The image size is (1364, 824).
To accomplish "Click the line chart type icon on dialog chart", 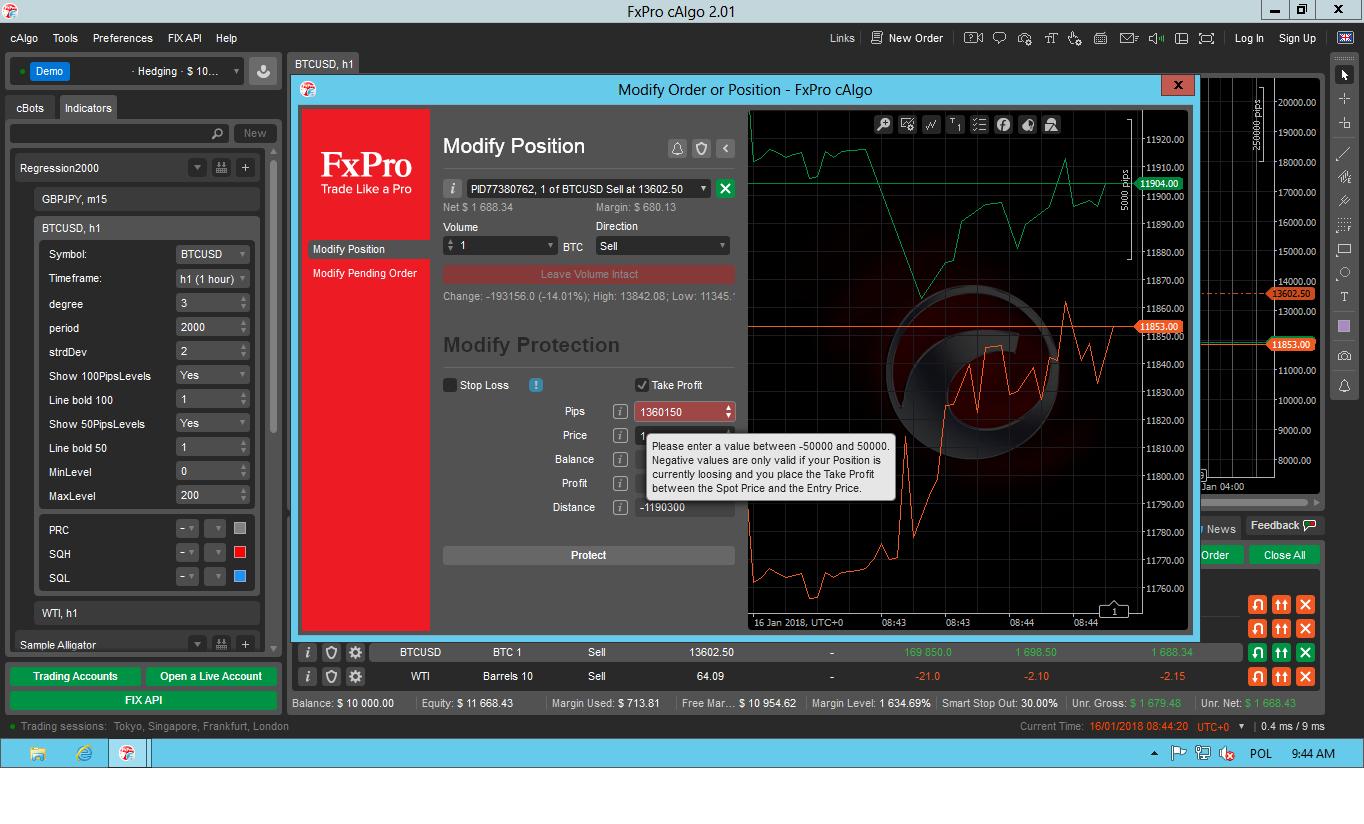I will (931, 124).
